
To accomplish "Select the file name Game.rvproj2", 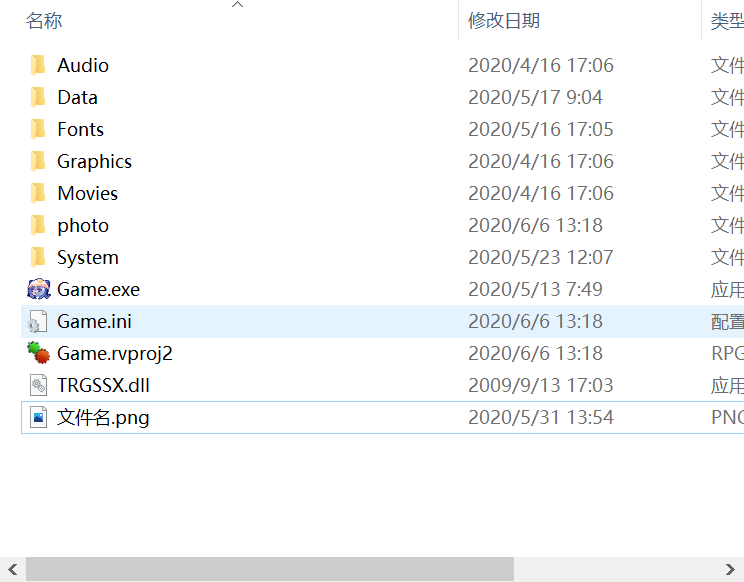I will tap(115, 354).
